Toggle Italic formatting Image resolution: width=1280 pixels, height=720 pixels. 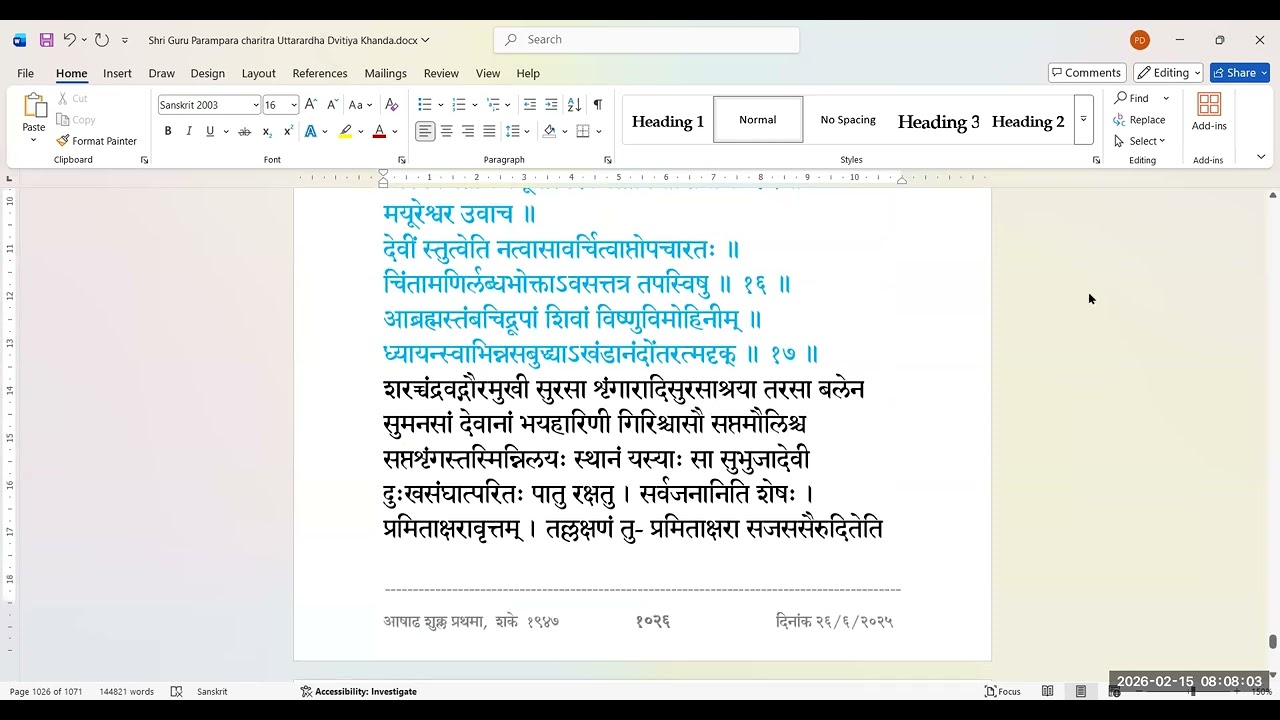[189, 132]
